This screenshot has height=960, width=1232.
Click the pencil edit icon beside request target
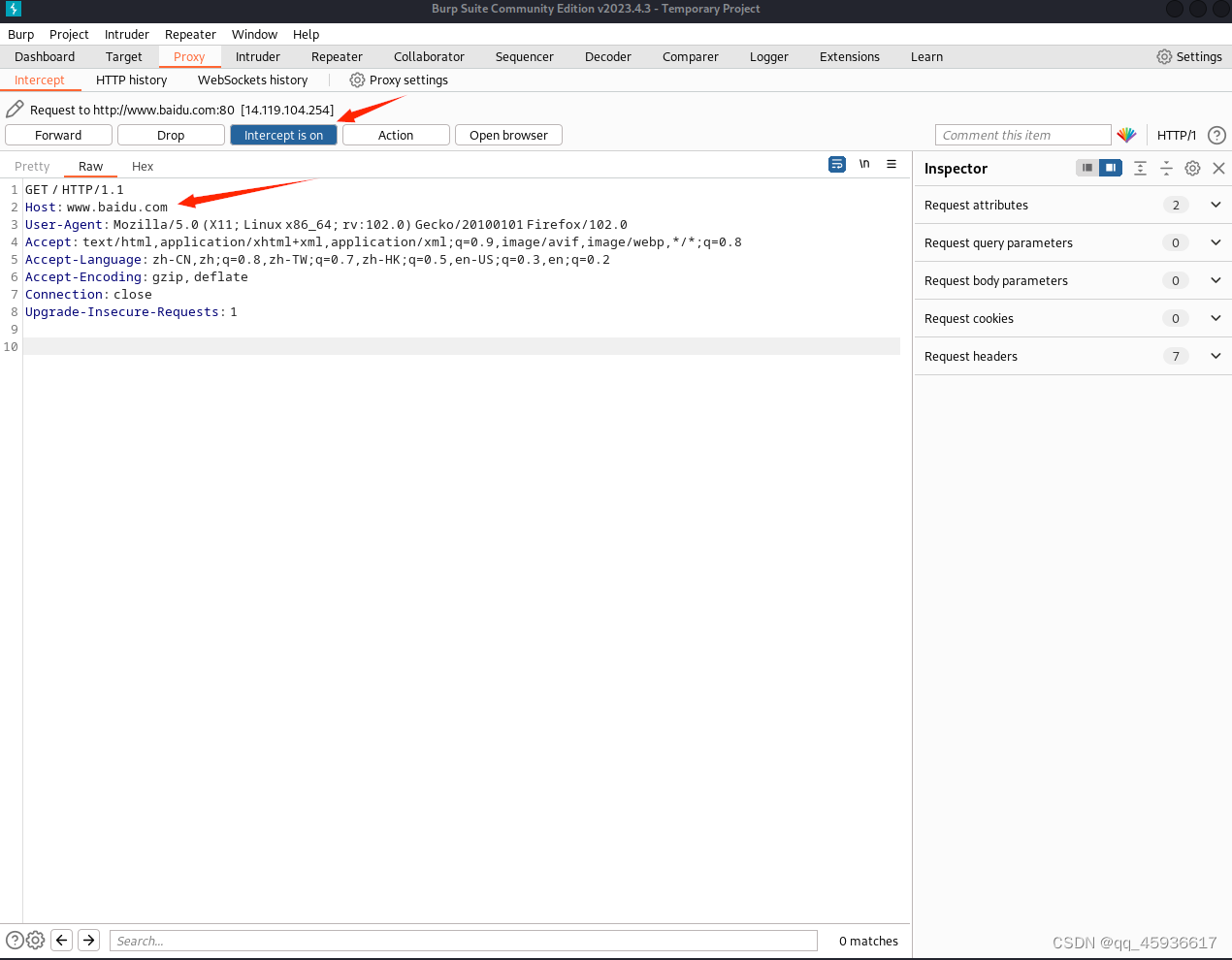tap(15, 110)
